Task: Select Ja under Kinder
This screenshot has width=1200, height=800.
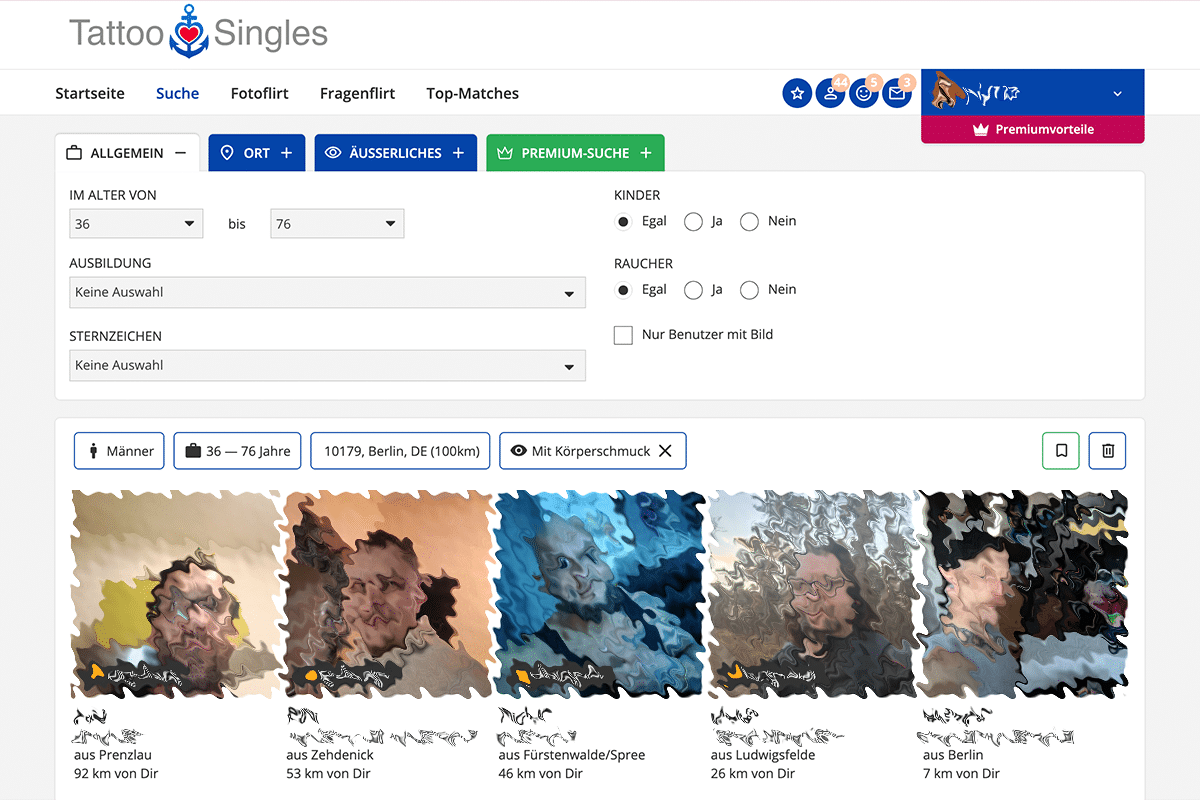Action: (693, 221)
